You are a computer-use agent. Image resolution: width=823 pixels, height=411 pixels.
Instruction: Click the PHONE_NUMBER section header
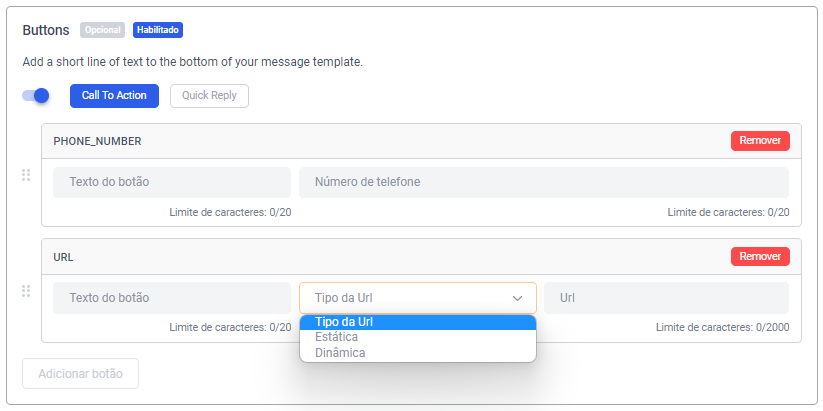click(98, 141)
